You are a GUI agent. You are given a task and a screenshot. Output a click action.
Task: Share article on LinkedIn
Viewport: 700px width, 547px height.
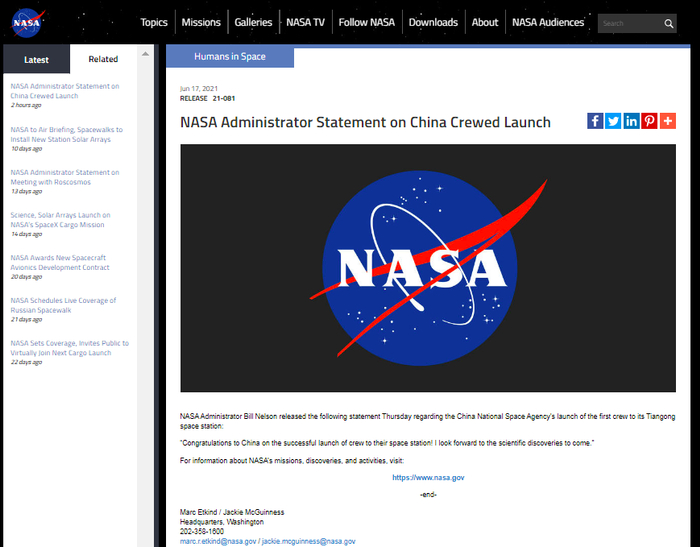pyautogui.click(x=631, y=121)
